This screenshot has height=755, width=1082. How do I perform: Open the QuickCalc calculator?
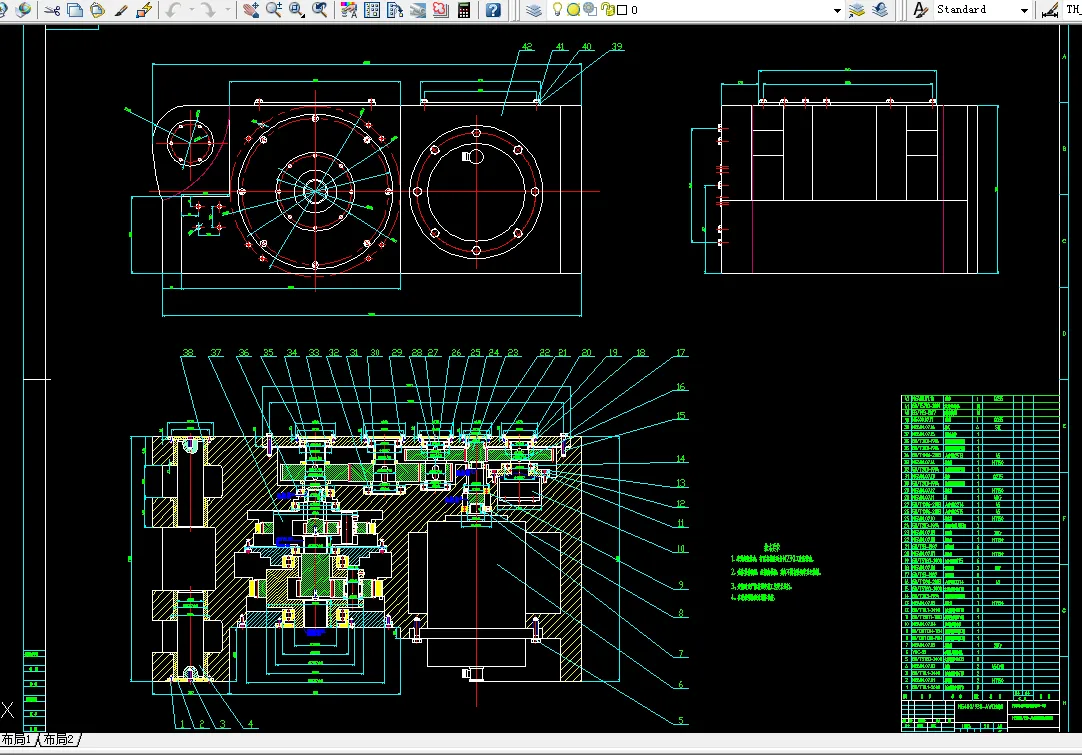[464, 10]
